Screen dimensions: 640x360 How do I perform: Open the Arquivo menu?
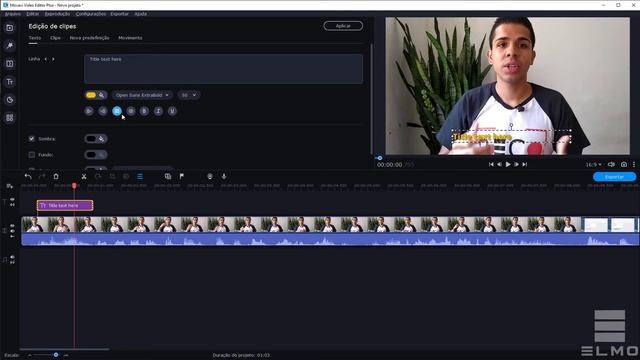coord(13,14)
